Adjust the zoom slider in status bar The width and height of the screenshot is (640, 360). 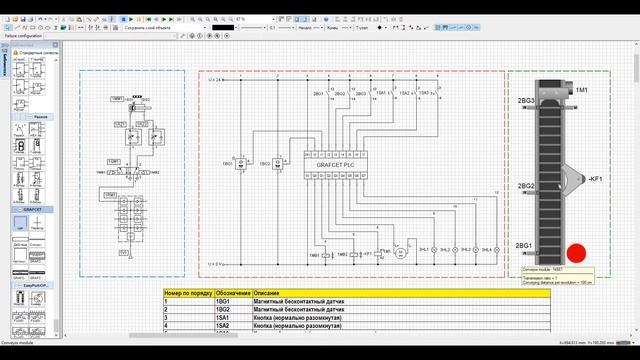[623, 343]
